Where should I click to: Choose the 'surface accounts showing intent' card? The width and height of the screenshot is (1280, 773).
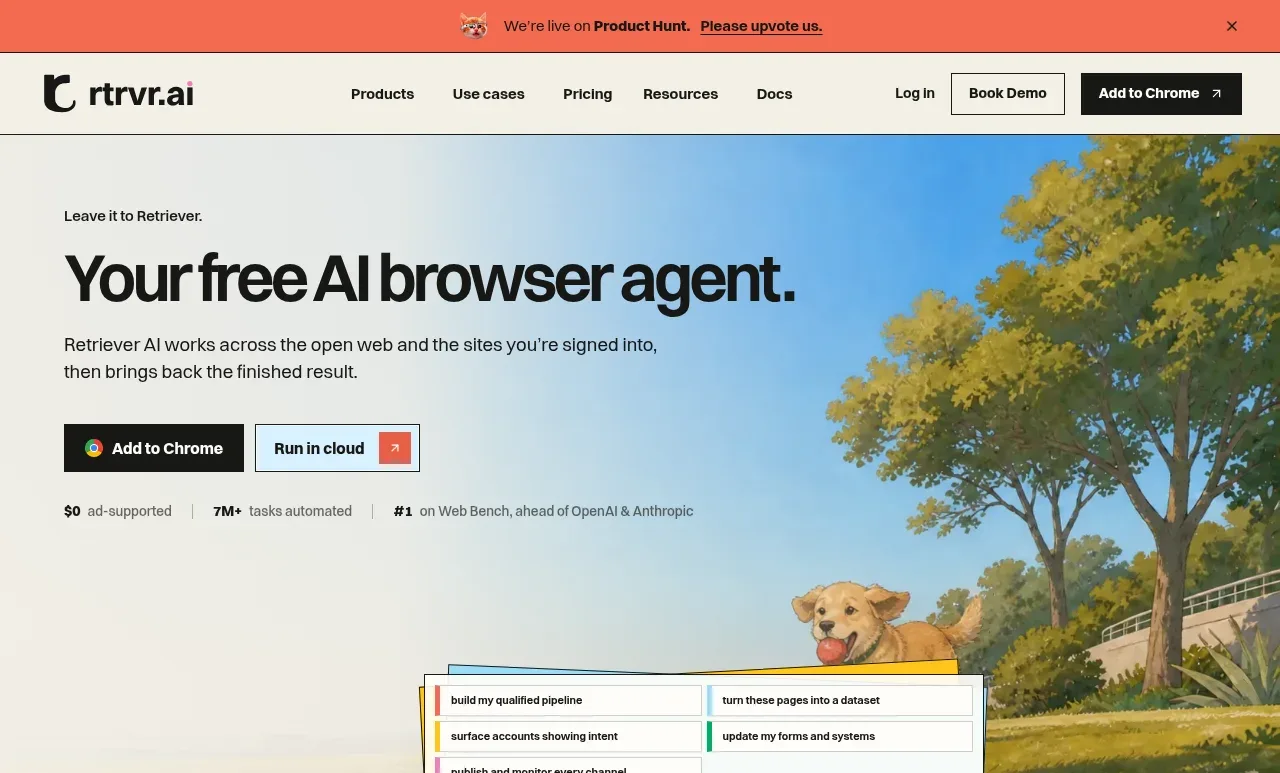tap(568, 736)
